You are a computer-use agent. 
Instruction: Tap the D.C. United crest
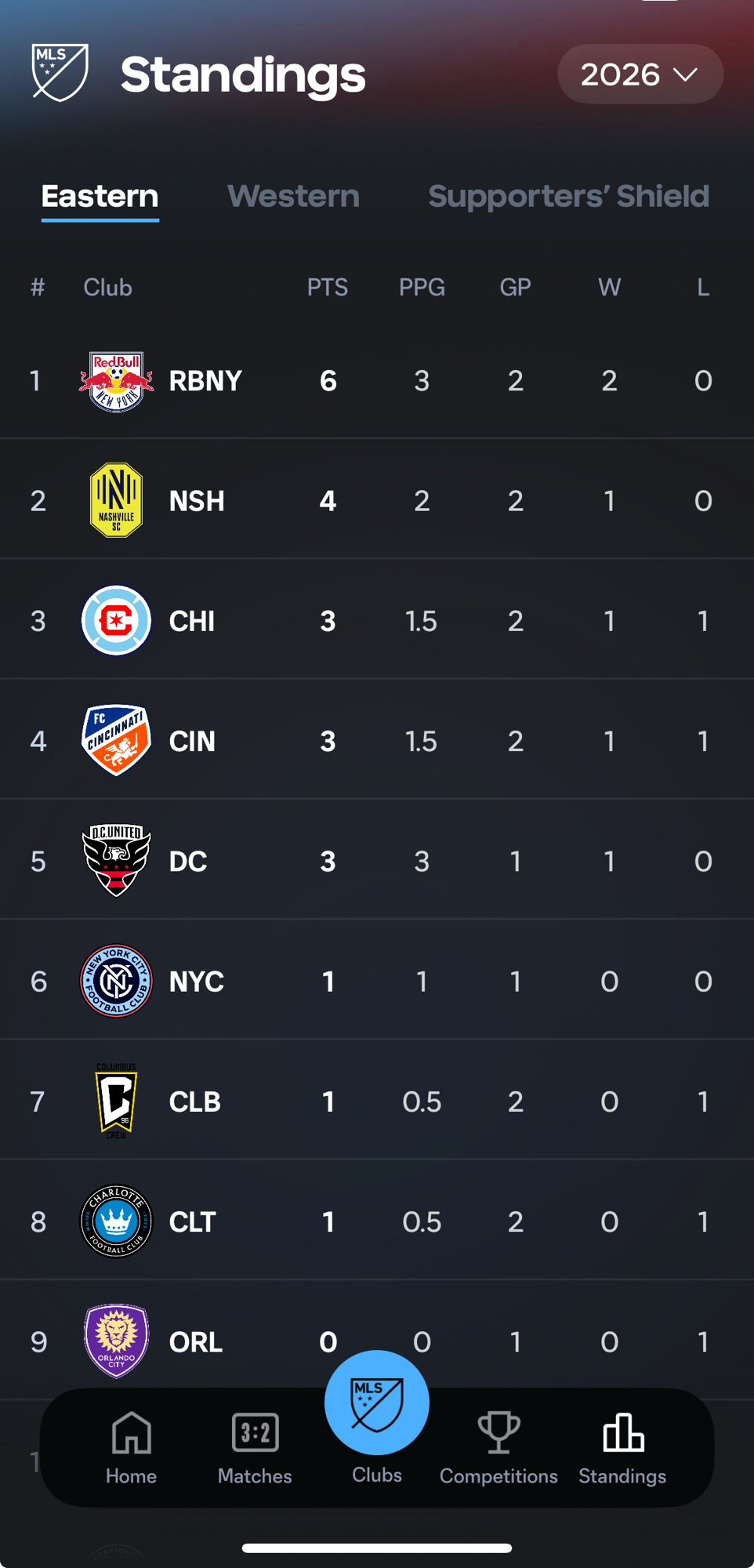[x=116, y=861]
